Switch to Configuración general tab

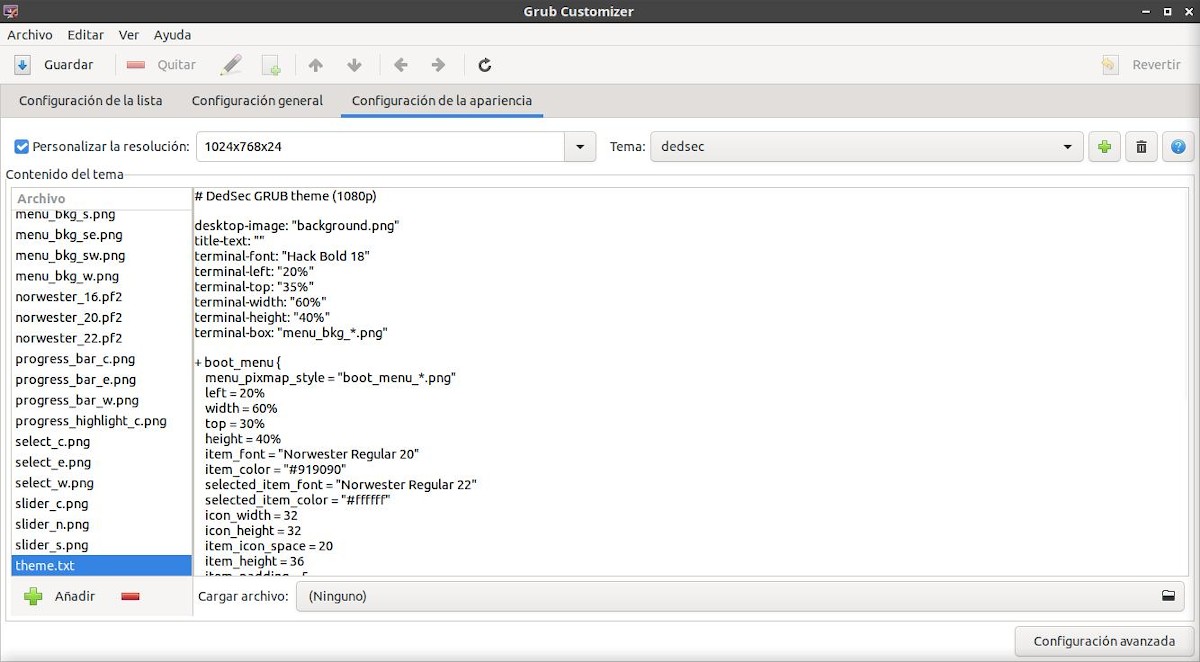pos(256,100)
